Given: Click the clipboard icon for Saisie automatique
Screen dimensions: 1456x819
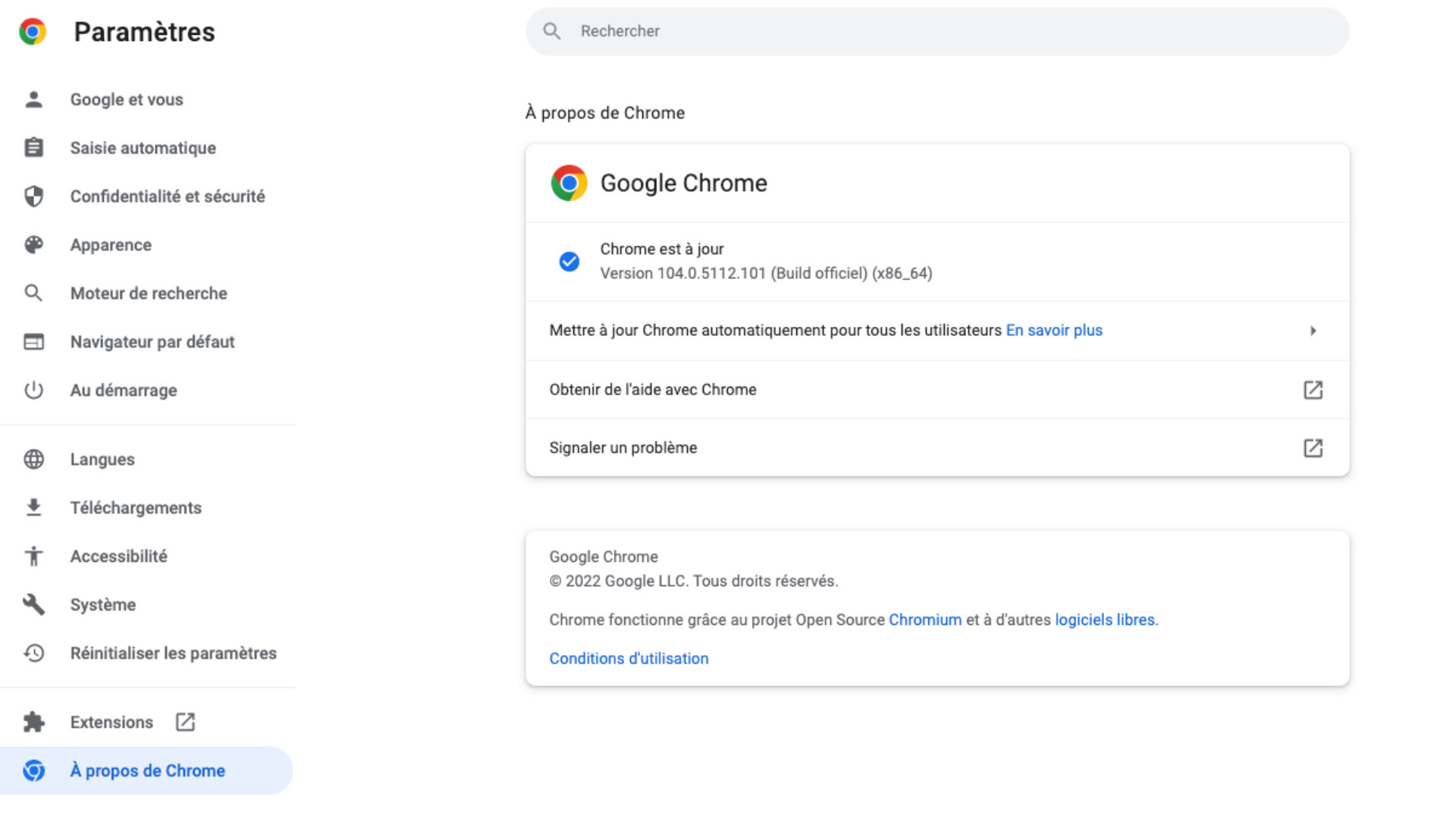Looking at the screenshot, I should click(33, 147).
